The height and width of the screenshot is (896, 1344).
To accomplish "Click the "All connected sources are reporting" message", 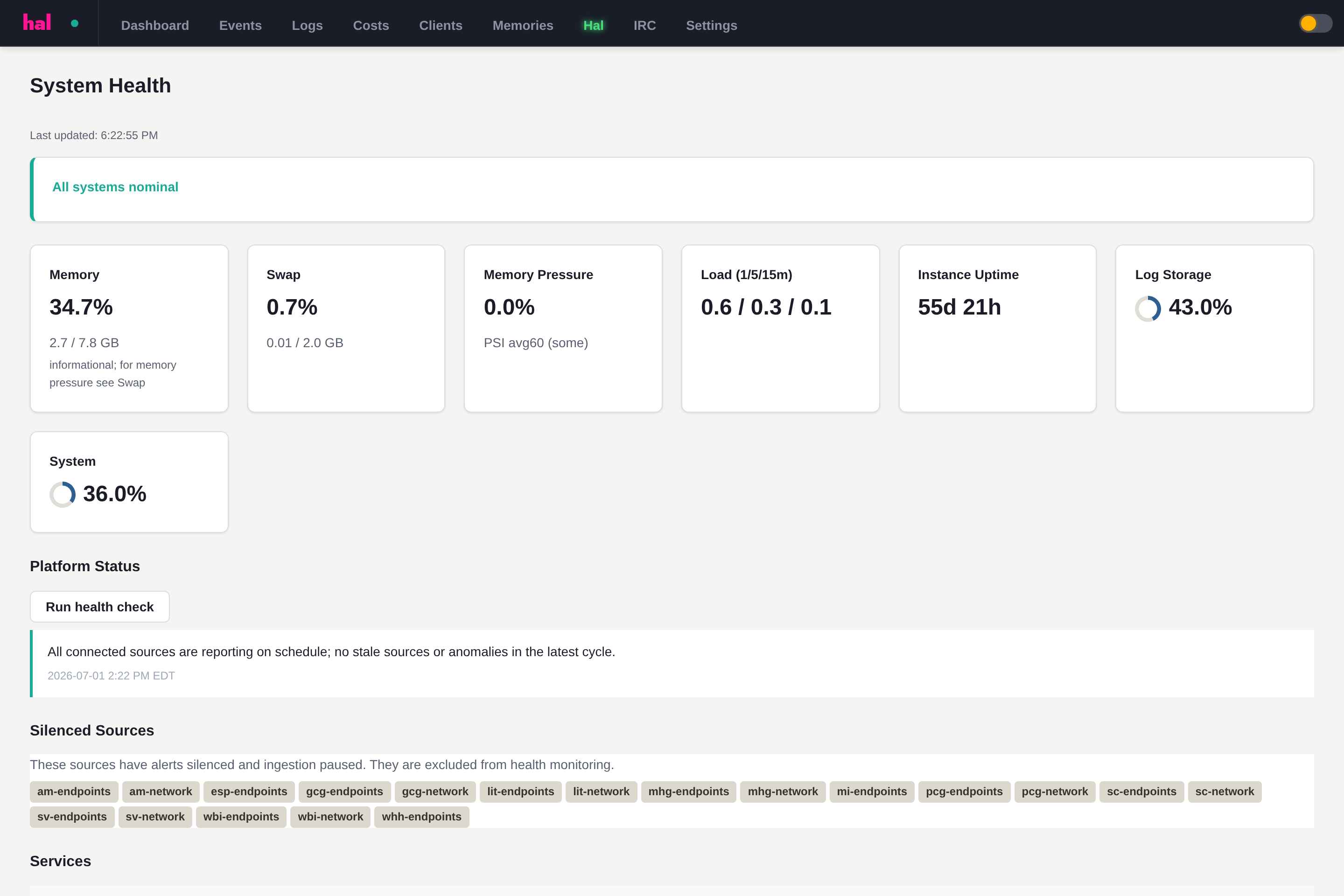I will 331,651.
